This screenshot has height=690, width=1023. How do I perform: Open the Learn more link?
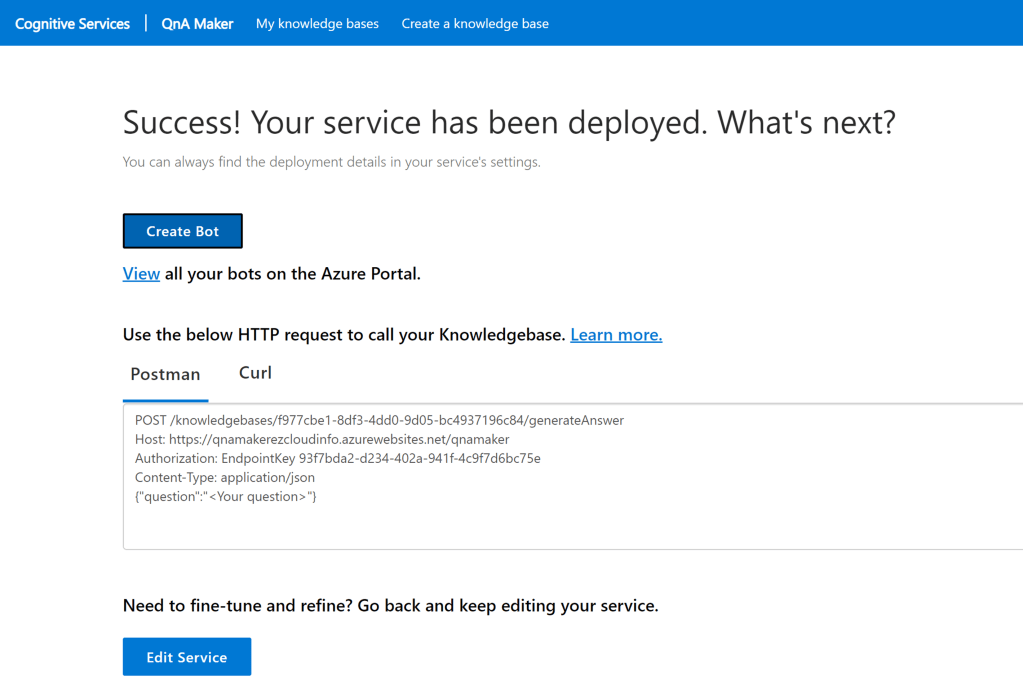tap(616, 335)
